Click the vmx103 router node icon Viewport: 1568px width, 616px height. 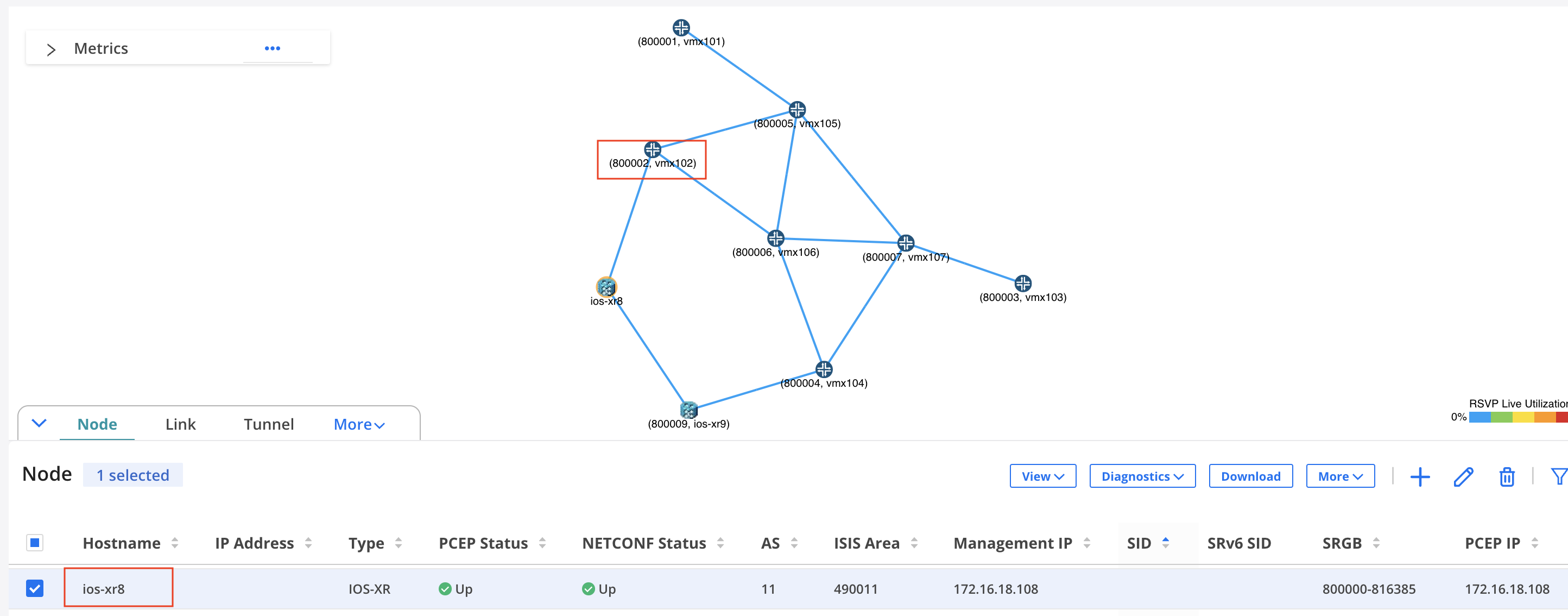[1022, 284]
